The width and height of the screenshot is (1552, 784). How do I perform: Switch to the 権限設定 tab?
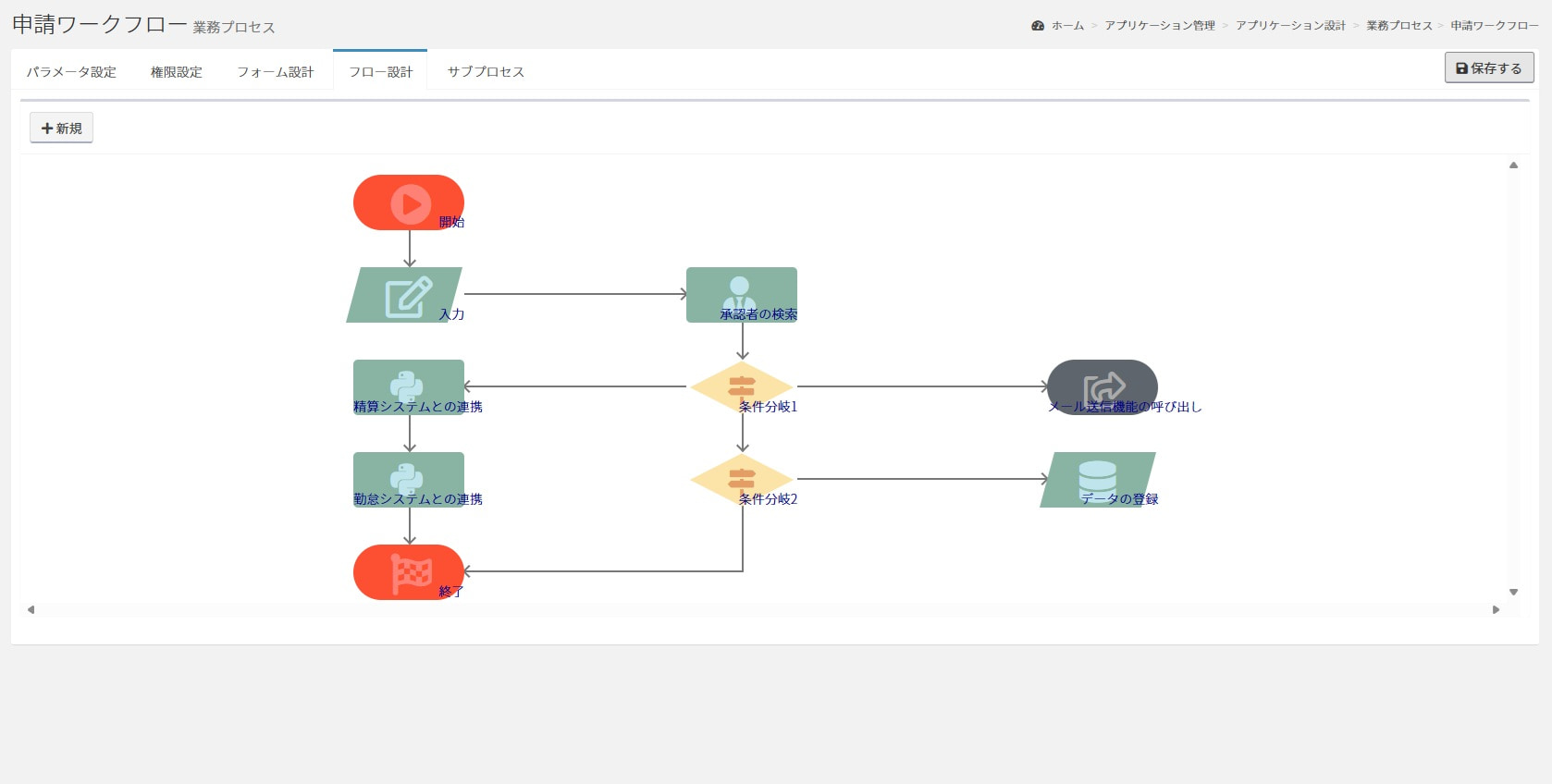(x=176, y=72)
